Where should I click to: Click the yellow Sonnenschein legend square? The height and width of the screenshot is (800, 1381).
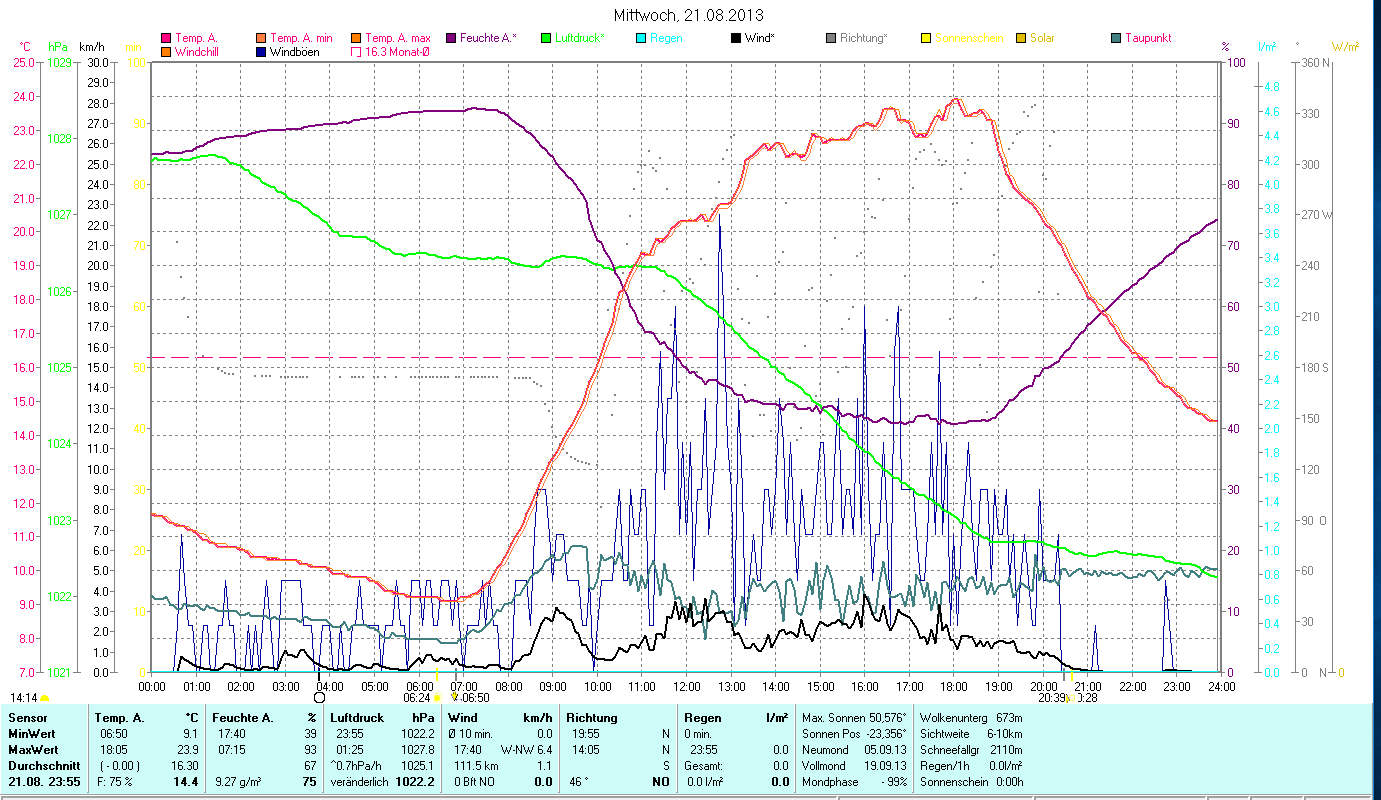pos(926,38)
